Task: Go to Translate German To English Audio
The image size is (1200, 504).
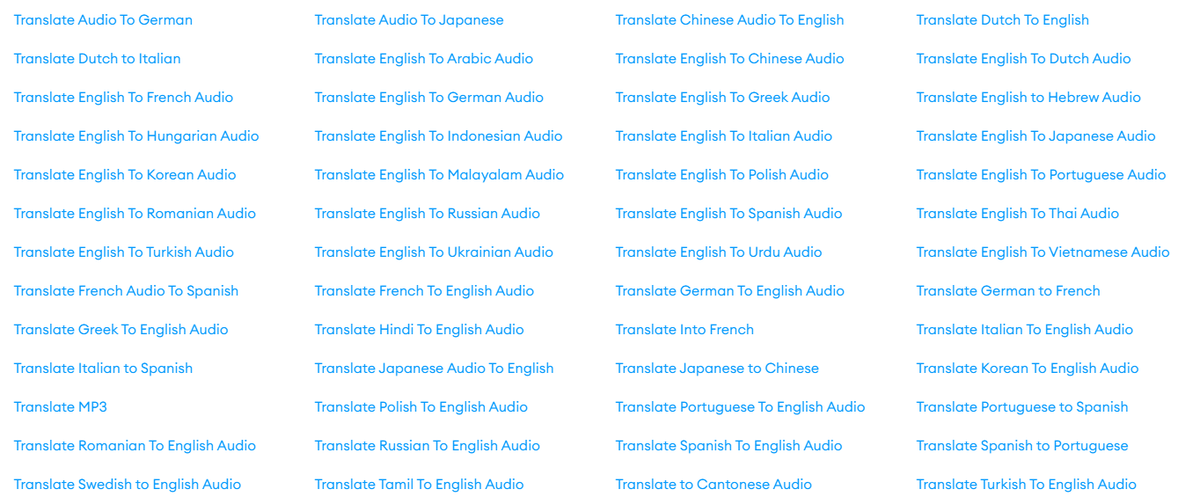Action: [730, 291]
